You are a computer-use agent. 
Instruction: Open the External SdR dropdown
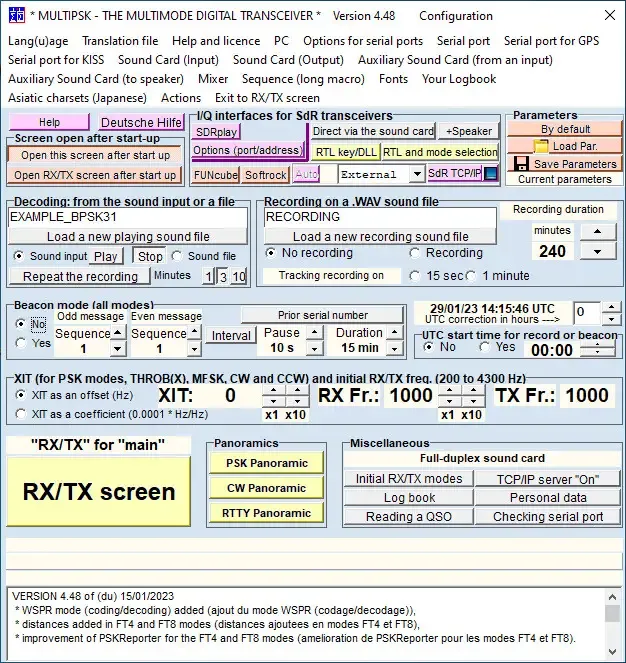pos(417,174)
